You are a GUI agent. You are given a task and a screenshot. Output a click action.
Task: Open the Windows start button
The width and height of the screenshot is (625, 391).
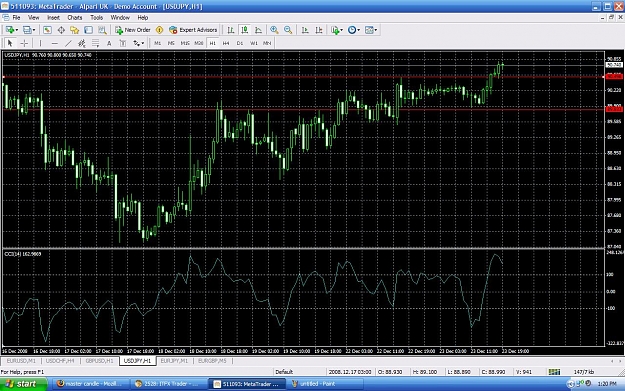(x=23, y=384)
